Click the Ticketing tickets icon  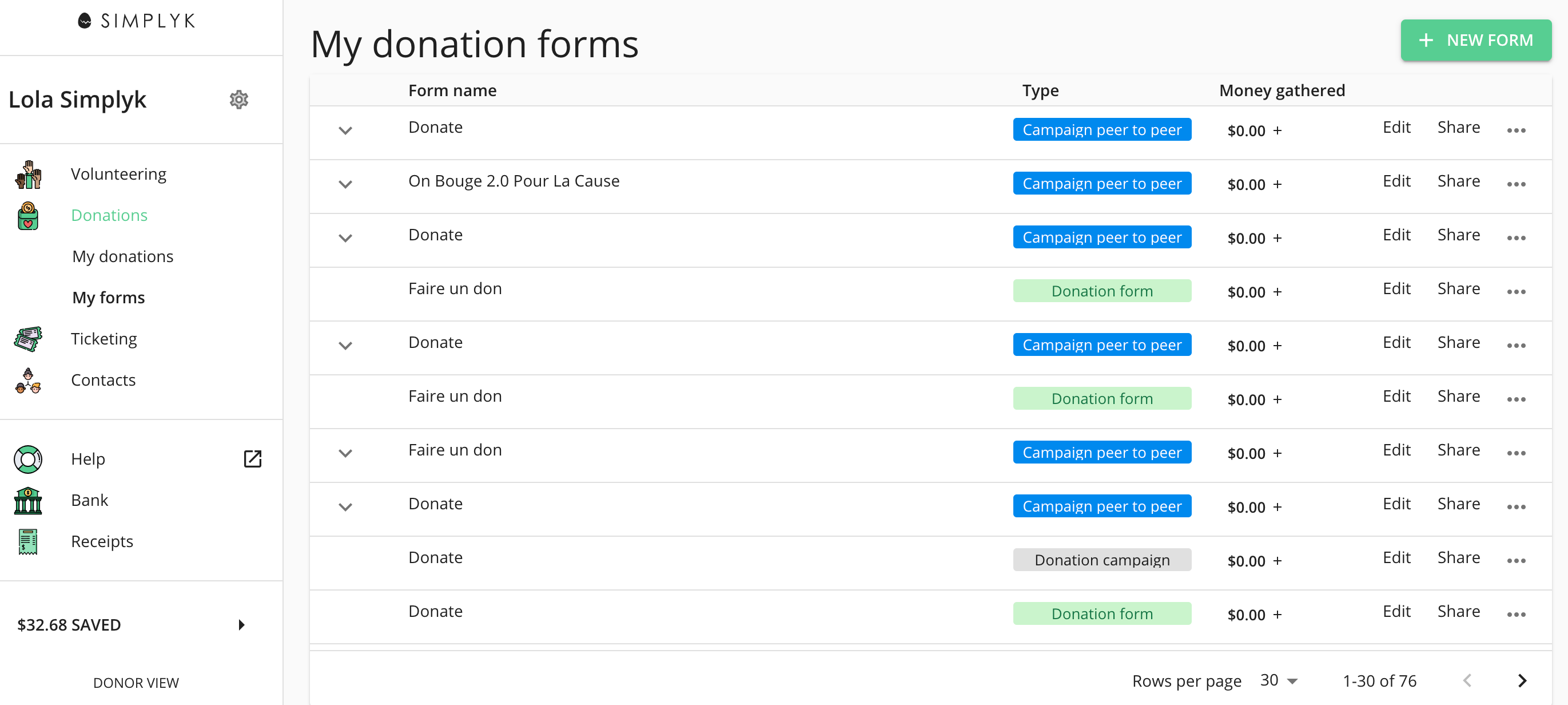28,339
